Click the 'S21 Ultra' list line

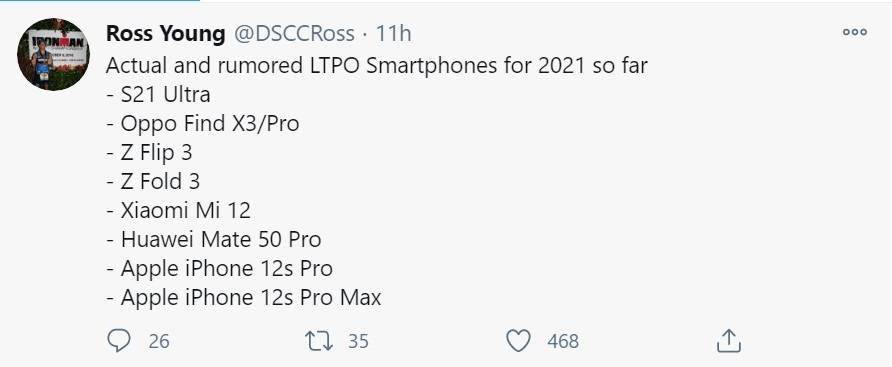pyautogui.click(x=158, y=94)
